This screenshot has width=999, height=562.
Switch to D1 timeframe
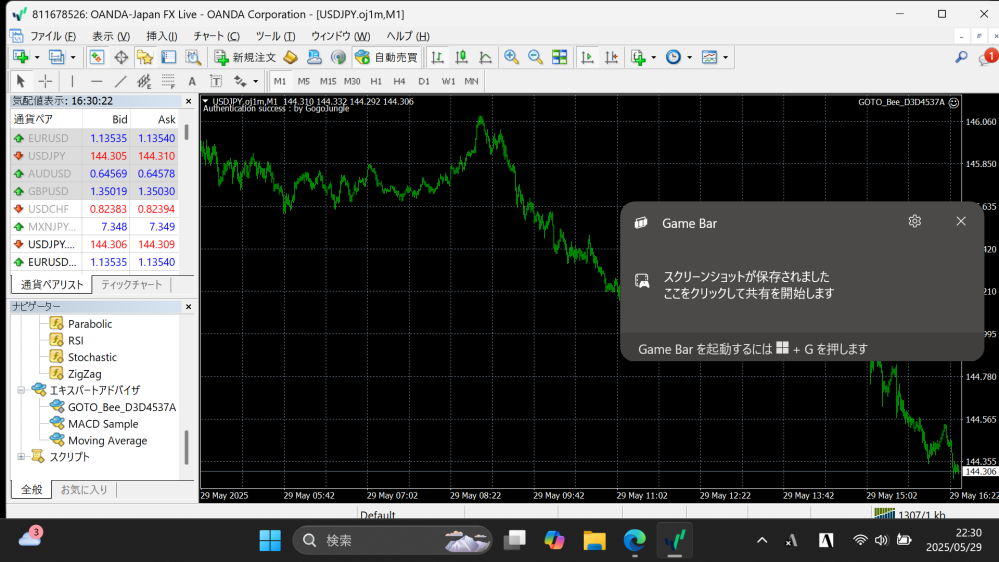424,81
